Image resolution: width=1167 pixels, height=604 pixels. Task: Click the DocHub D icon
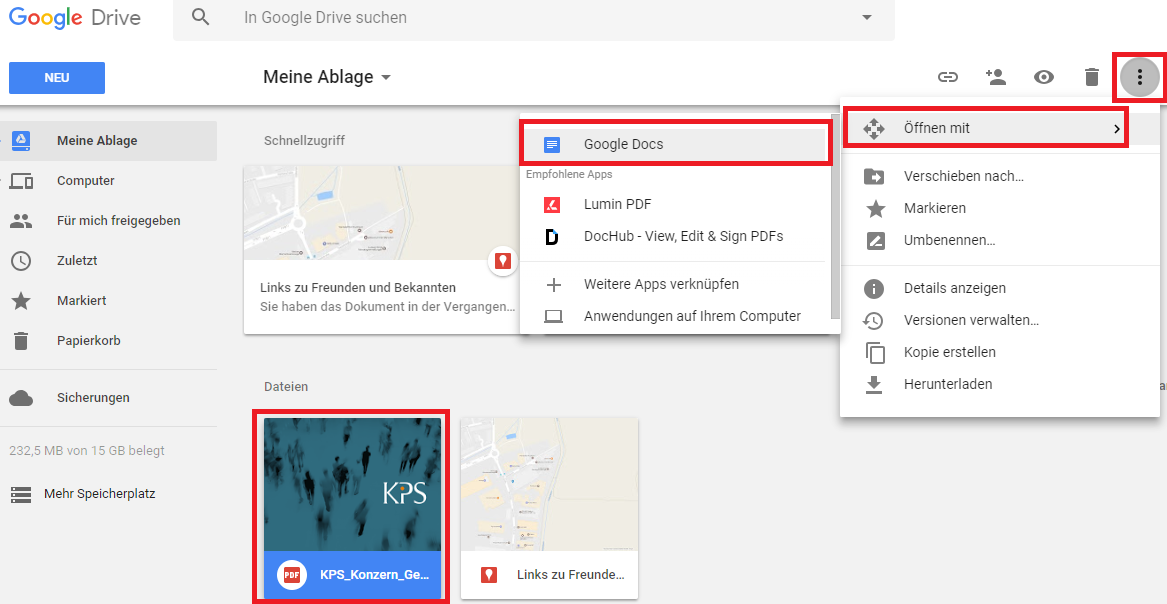(x=551, y=237)
